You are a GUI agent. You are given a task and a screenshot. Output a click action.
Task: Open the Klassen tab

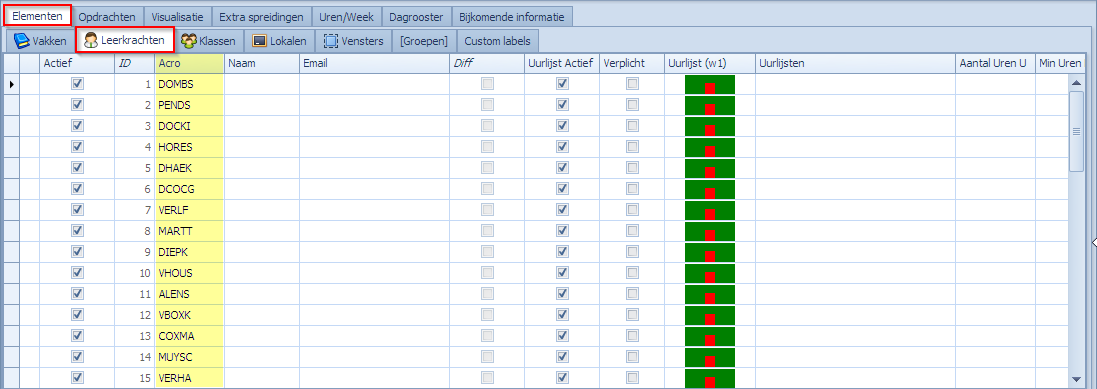(x=209, y=41)
